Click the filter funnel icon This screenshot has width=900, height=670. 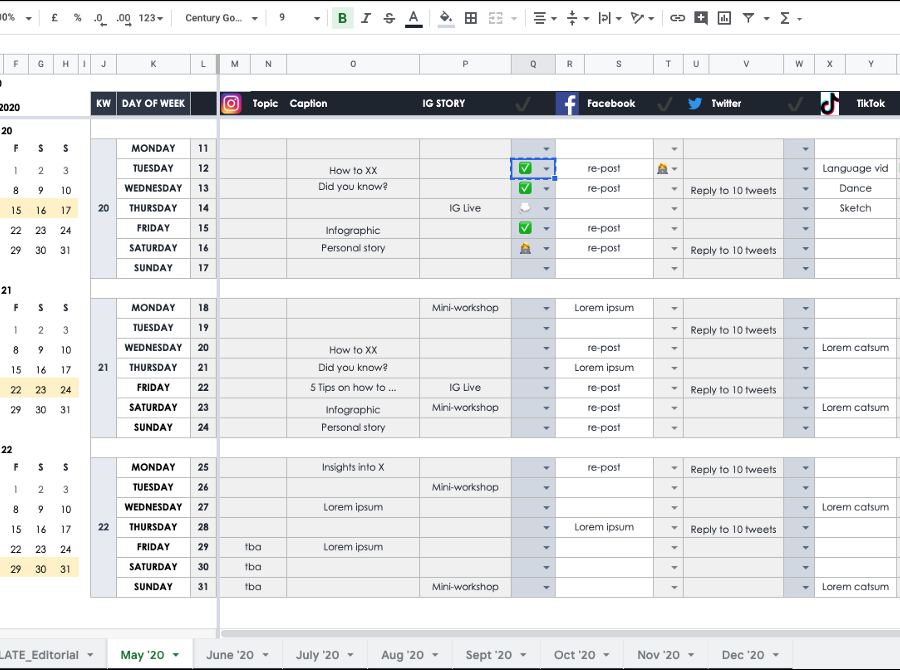click(748, 18)
